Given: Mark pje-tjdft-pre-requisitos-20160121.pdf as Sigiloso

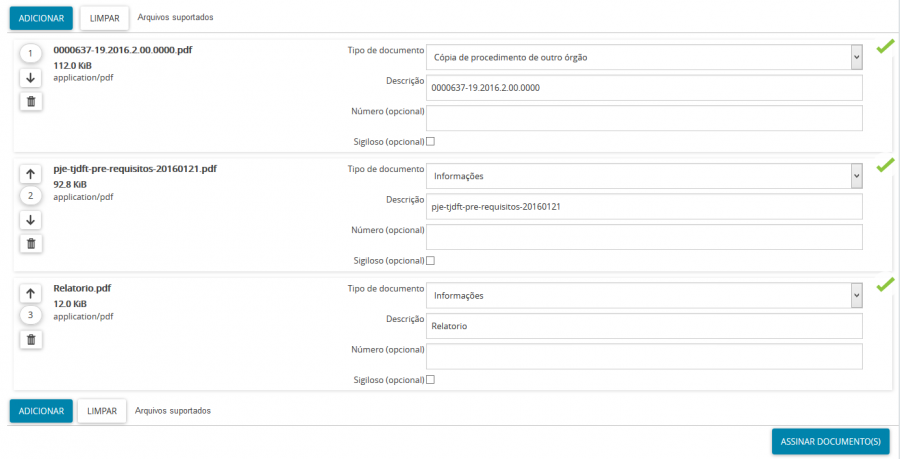Looking at the screenshot, I should (431, 260).
